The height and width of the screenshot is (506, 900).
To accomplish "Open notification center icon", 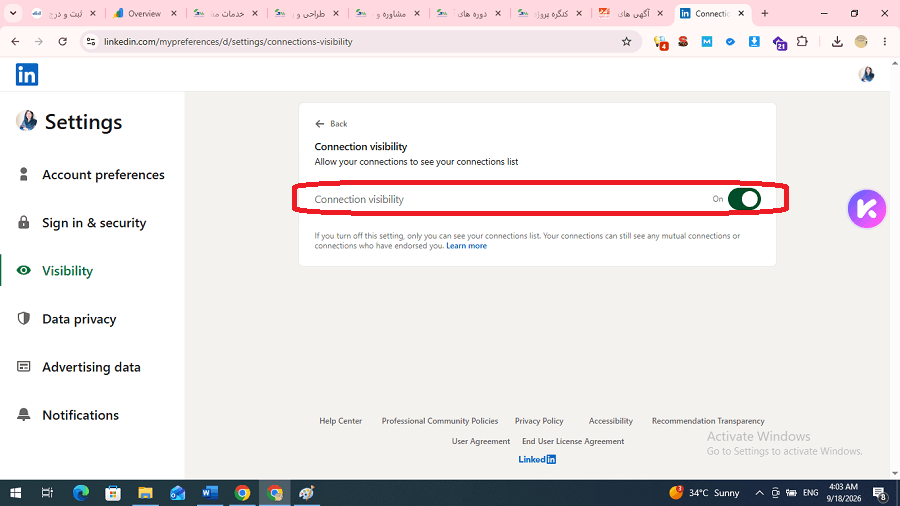I will coord(879,493).
